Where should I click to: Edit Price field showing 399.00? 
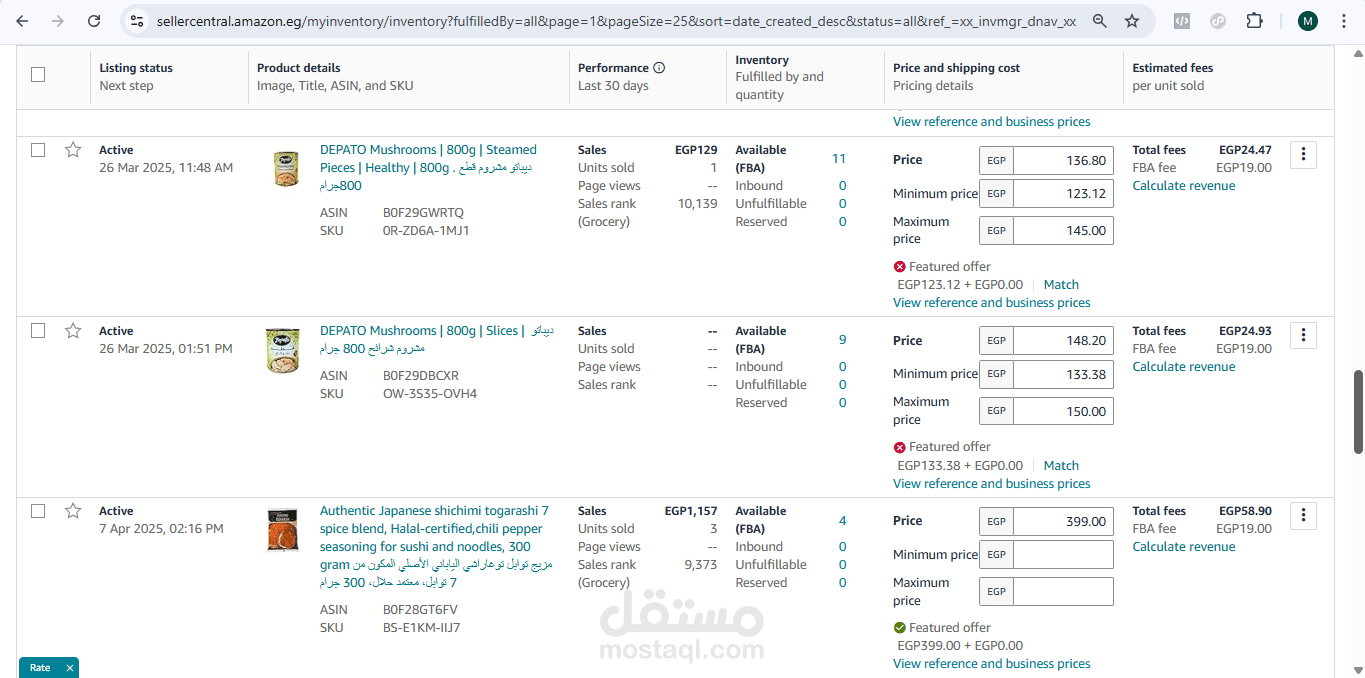coord(1063,521)
